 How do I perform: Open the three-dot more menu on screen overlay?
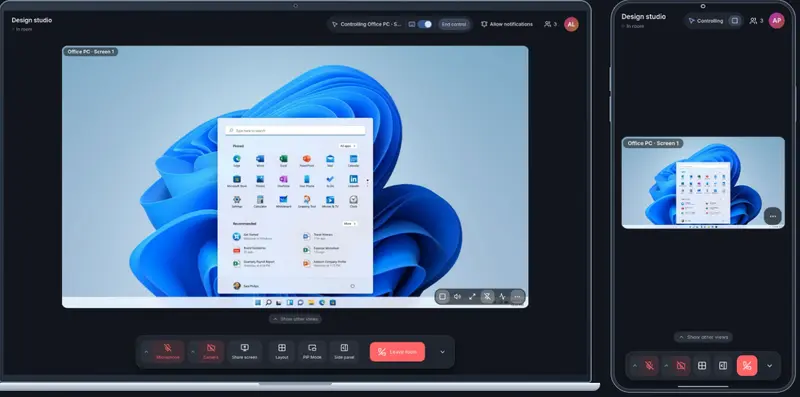click(x=517, y=296)
